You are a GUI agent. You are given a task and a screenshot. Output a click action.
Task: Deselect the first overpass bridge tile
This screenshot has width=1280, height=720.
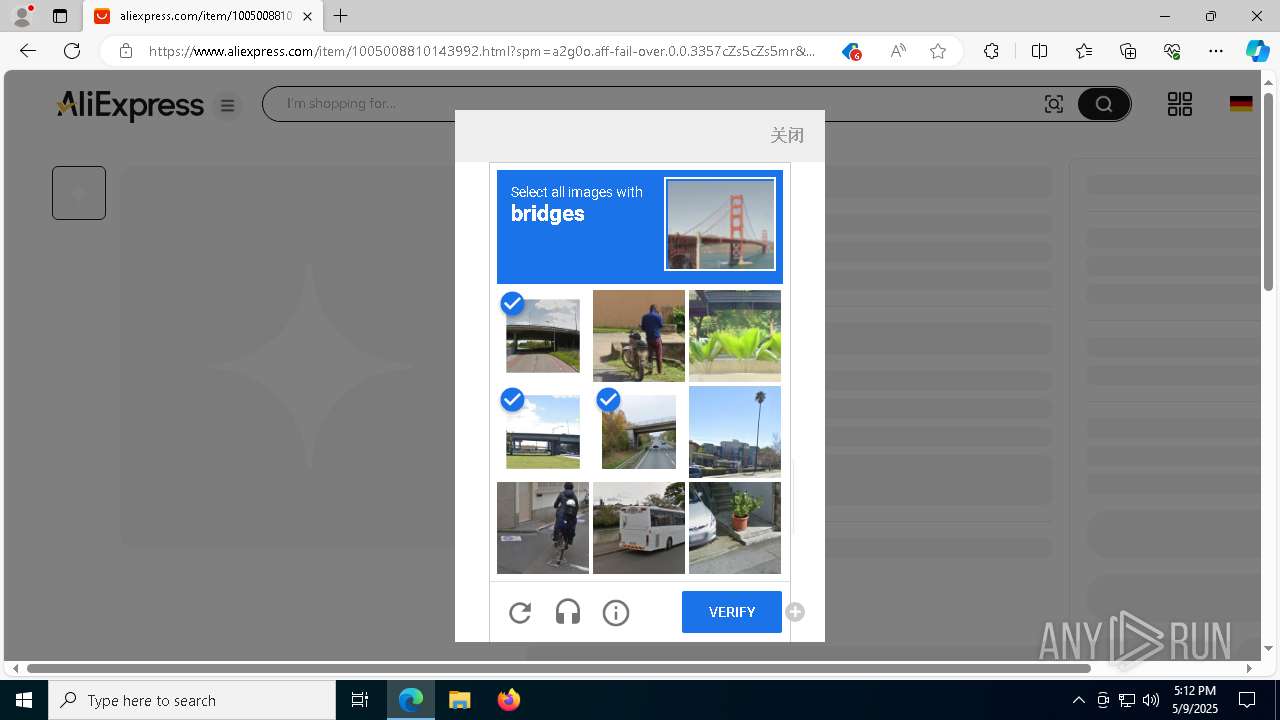pyautogui.click(x=543, y=336)
